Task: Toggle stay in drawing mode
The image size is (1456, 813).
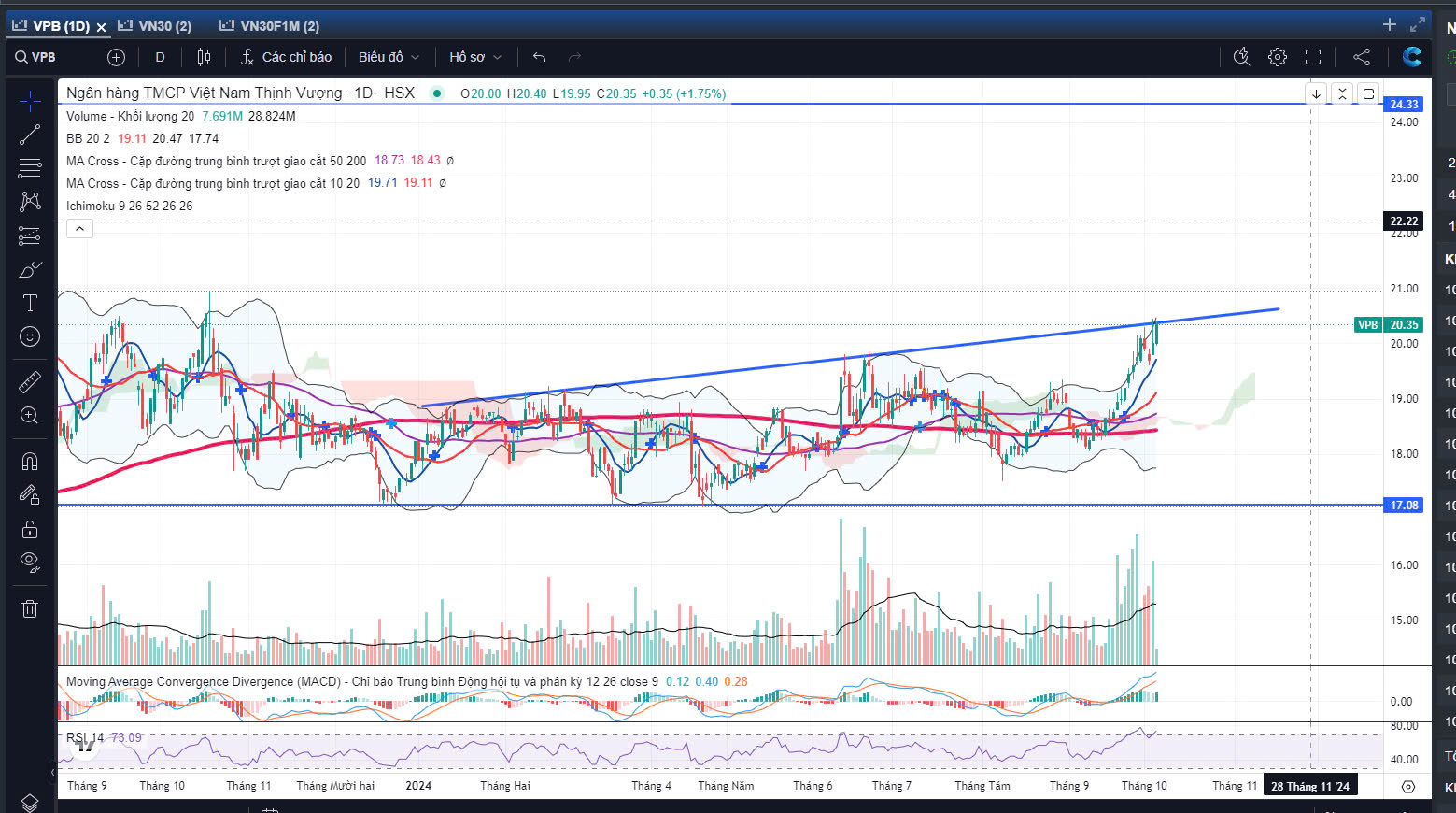Action: (30, 494)
